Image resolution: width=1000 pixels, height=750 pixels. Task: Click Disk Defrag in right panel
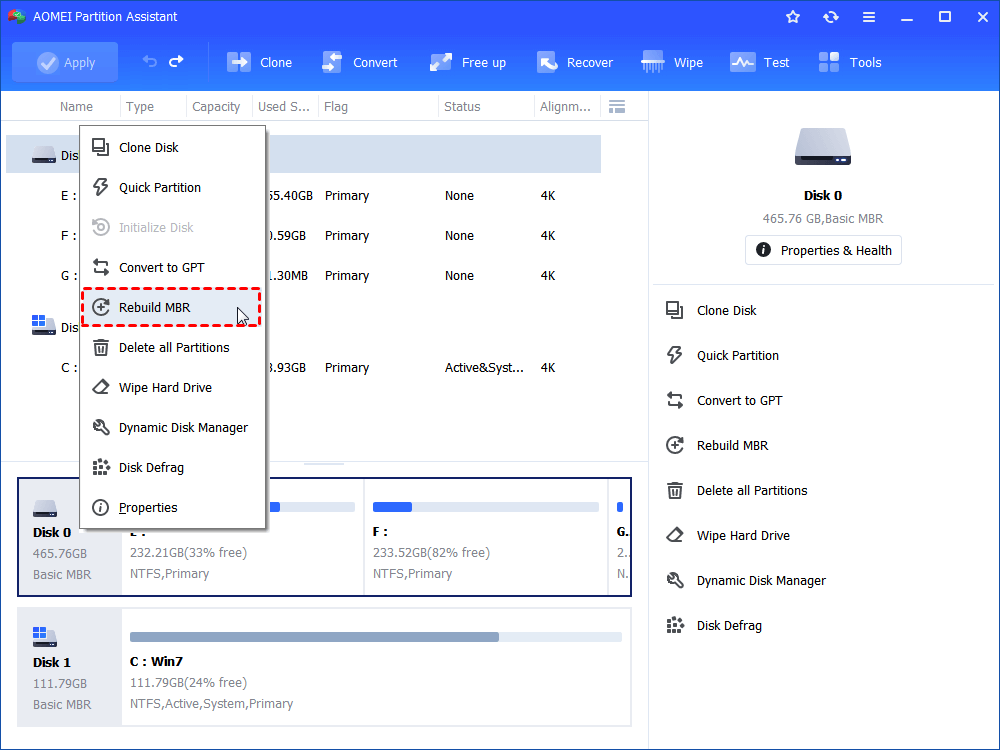pos(714,626)
